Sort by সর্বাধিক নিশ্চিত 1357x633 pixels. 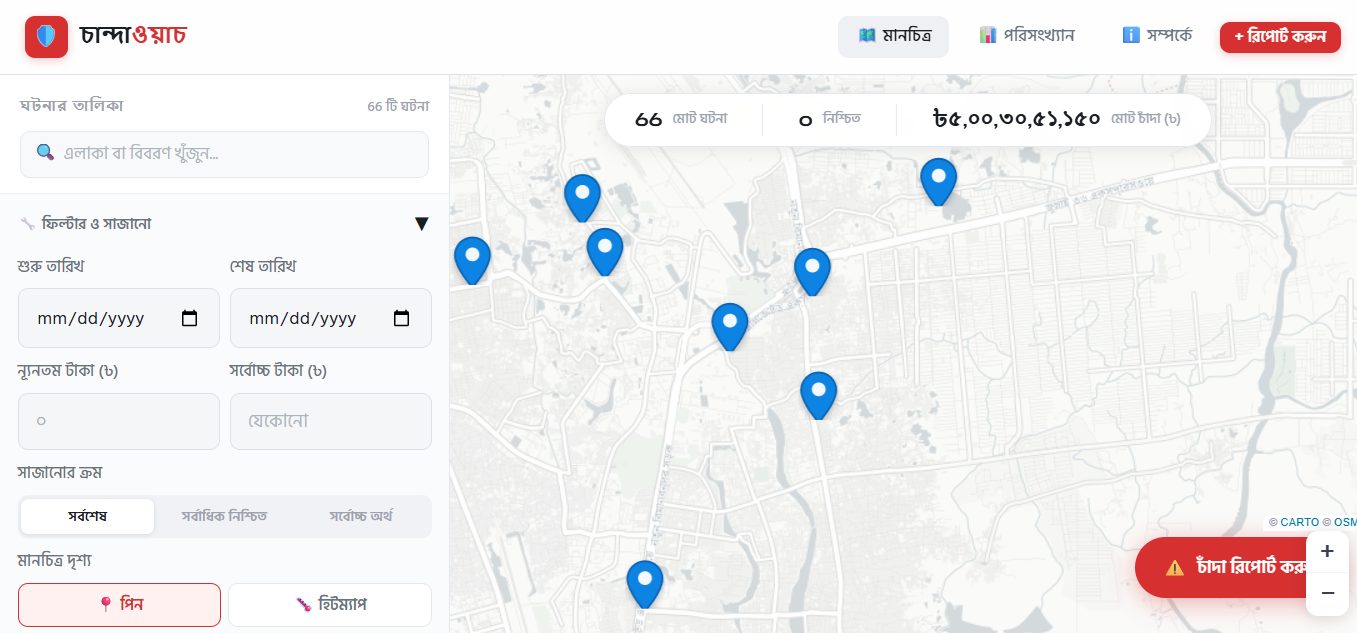[x=224, y=517]
